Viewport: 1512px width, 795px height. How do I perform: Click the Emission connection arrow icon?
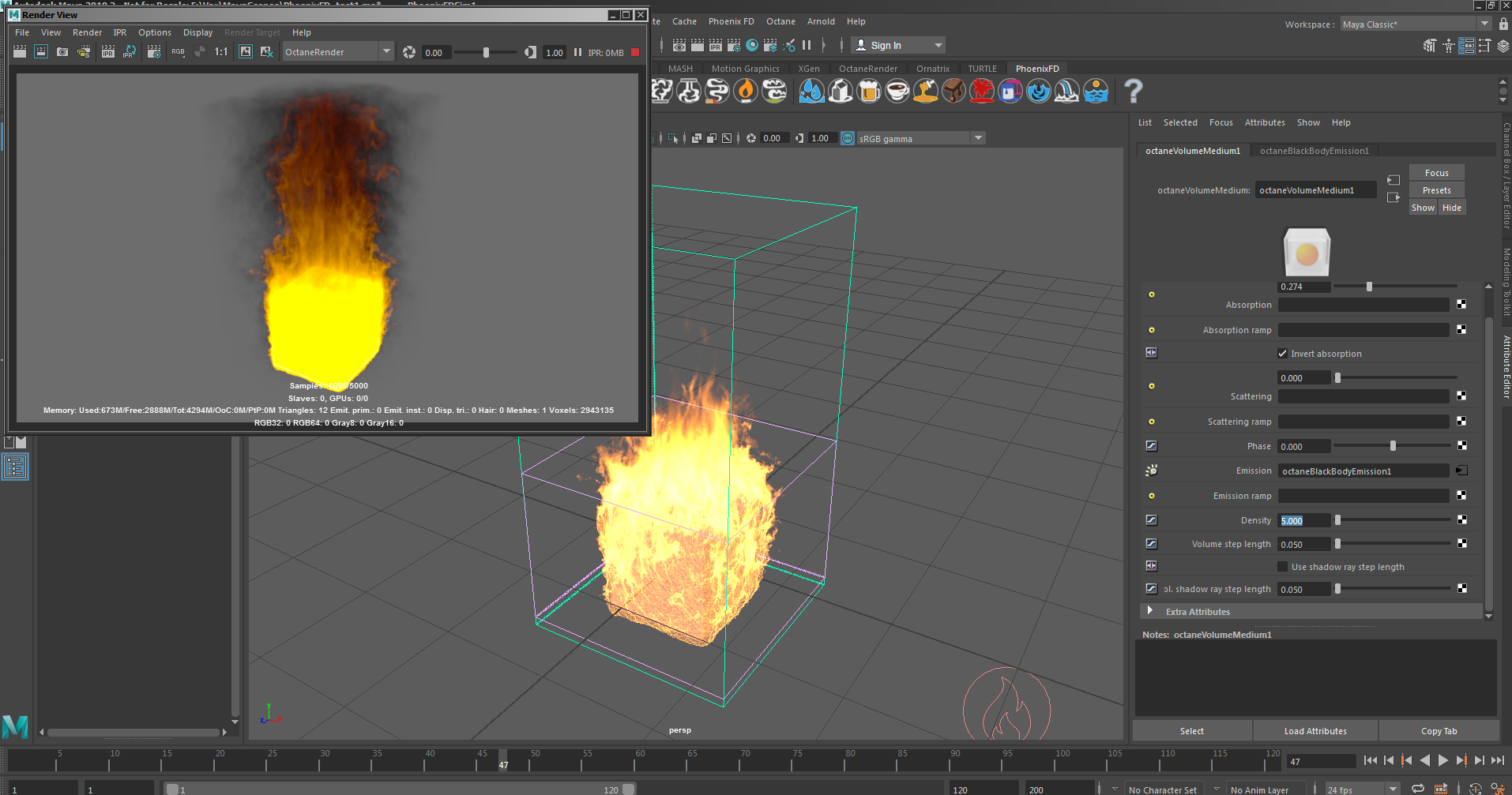pos(1461,471)
